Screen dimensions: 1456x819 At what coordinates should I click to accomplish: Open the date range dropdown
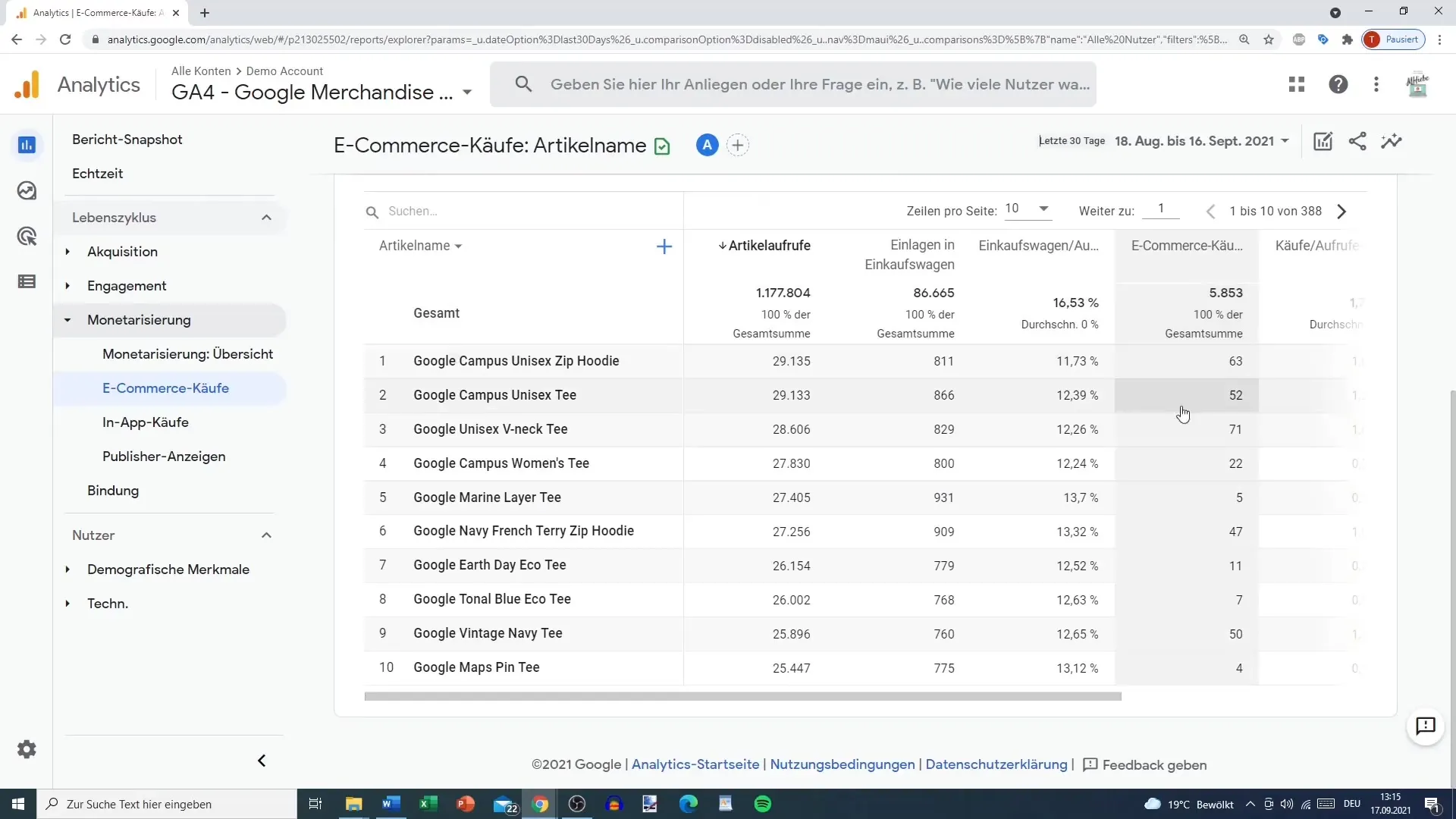pyautogui.click(x=1202, y=141)
